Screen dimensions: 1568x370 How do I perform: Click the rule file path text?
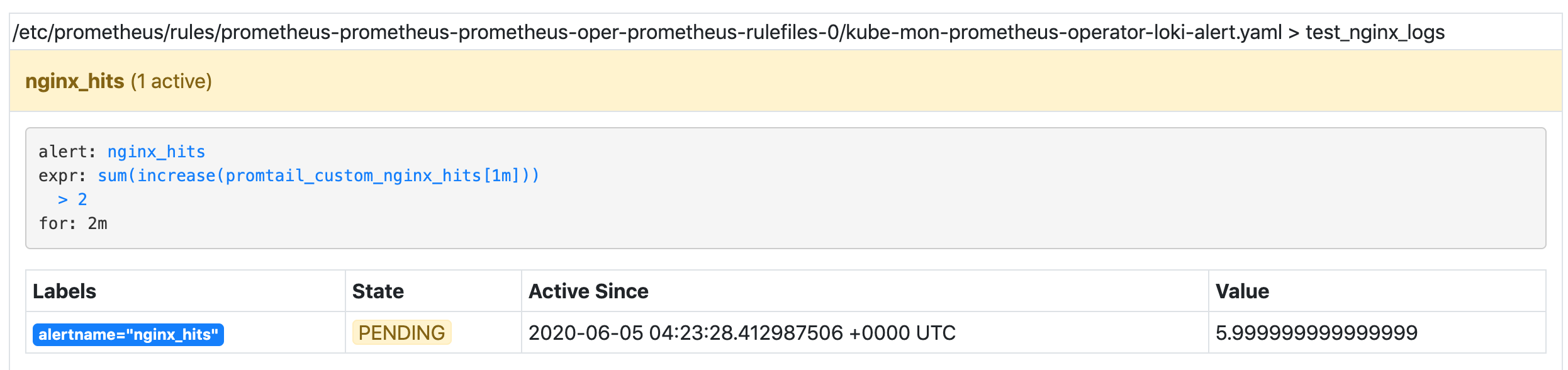[647, 32]
